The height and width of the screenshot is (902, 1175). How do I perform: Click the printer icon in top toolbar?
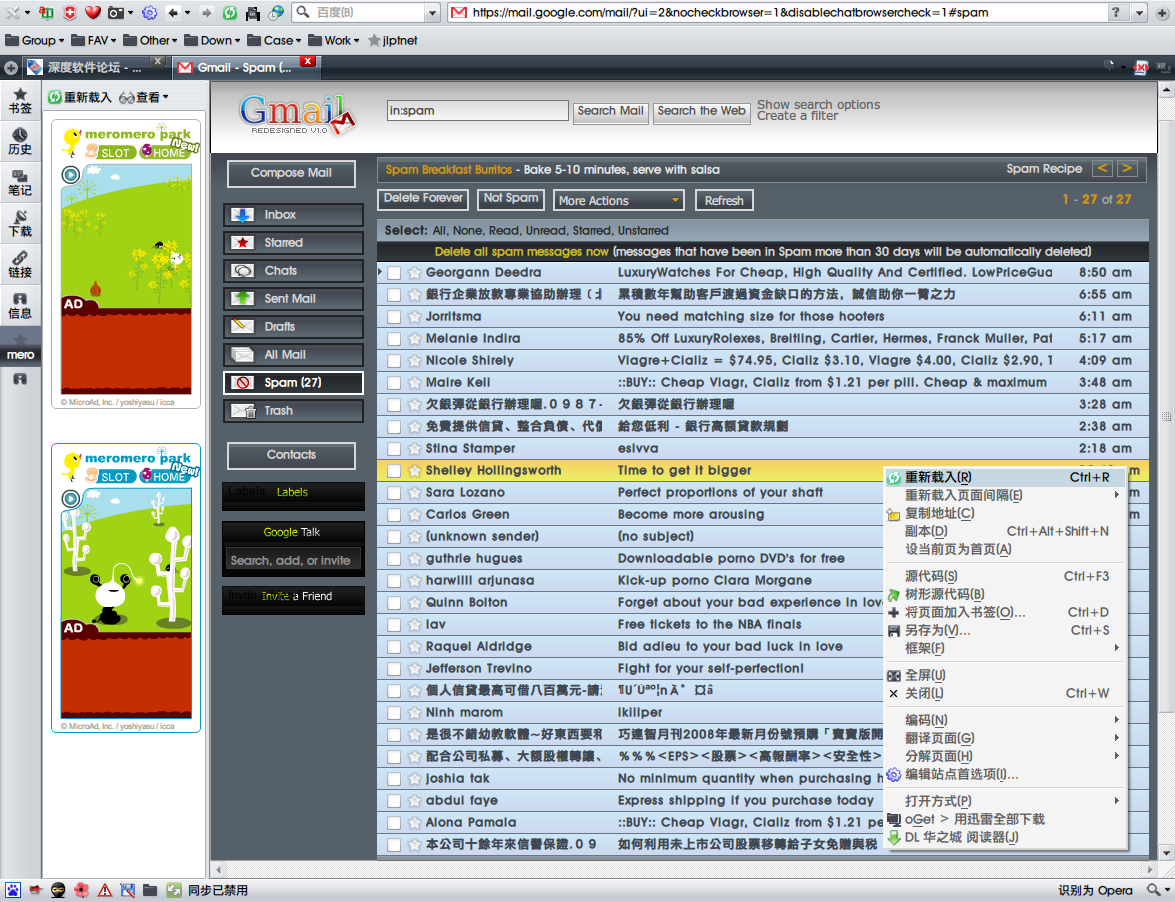pos(253,13)
